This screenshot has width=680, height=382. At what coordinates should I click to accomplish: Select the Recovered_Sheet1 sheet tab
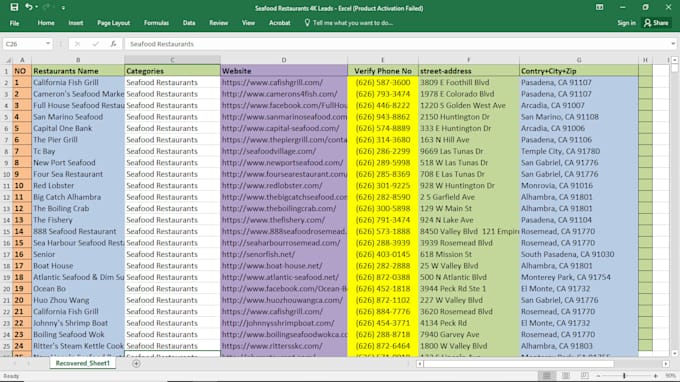(x=82, y=363)
